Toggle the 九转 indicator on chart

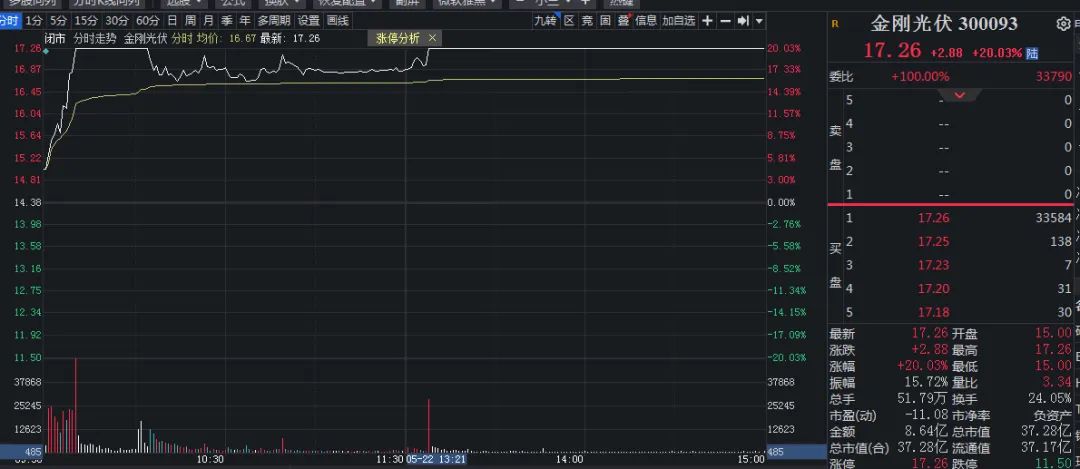pyautogui.click(x=545, y=20)
